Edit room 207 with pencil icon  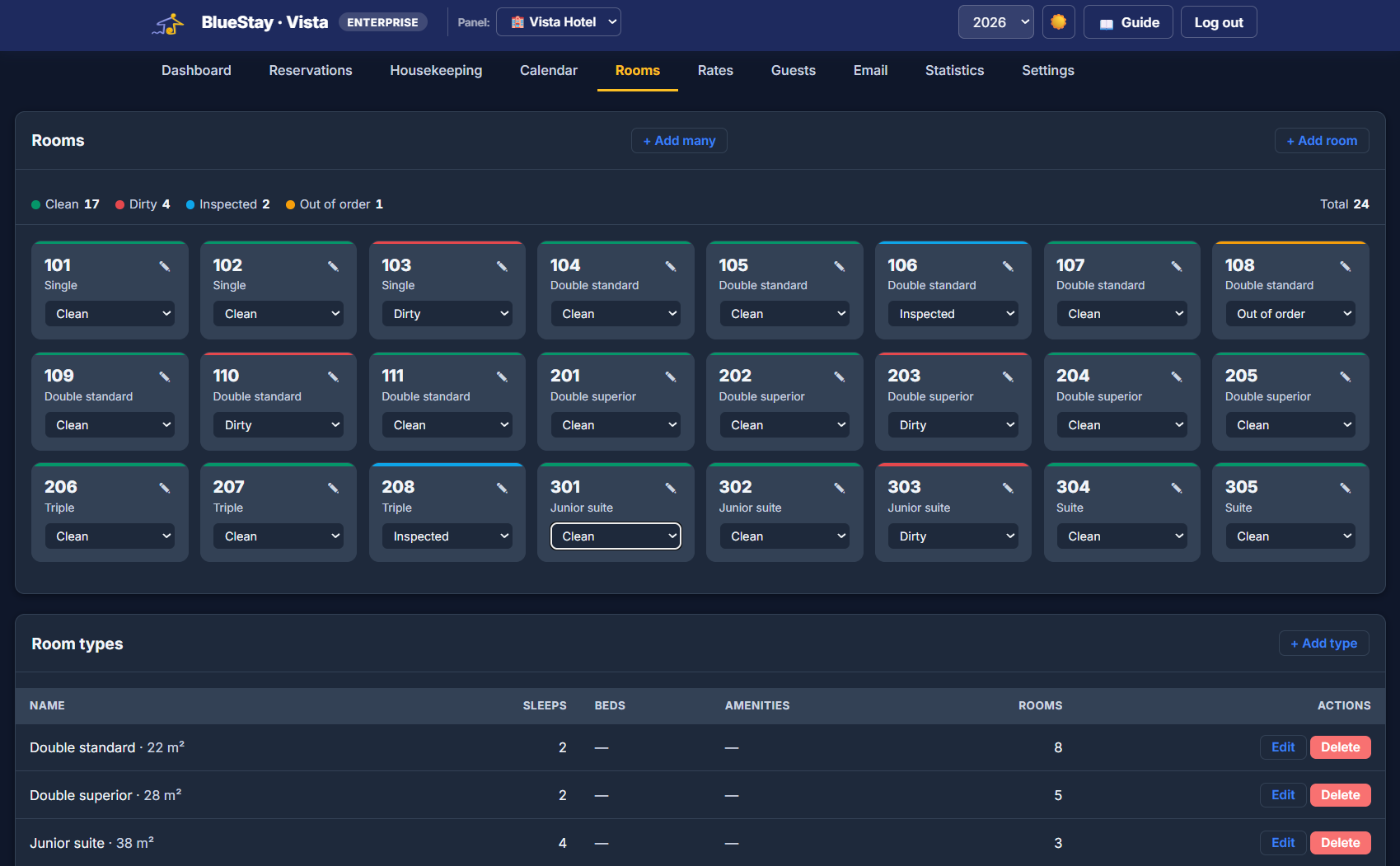[334, 488]
